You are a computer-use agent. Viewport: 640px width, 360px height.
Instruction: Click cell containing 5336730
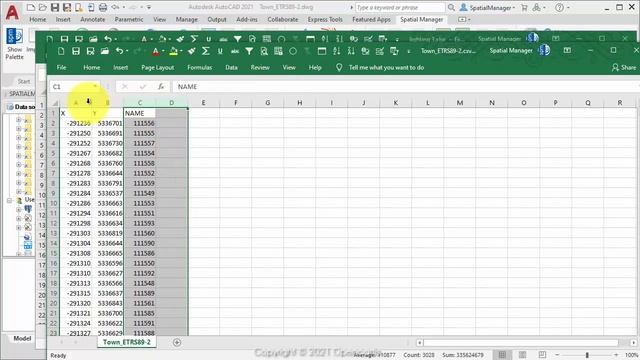(109, 143)
